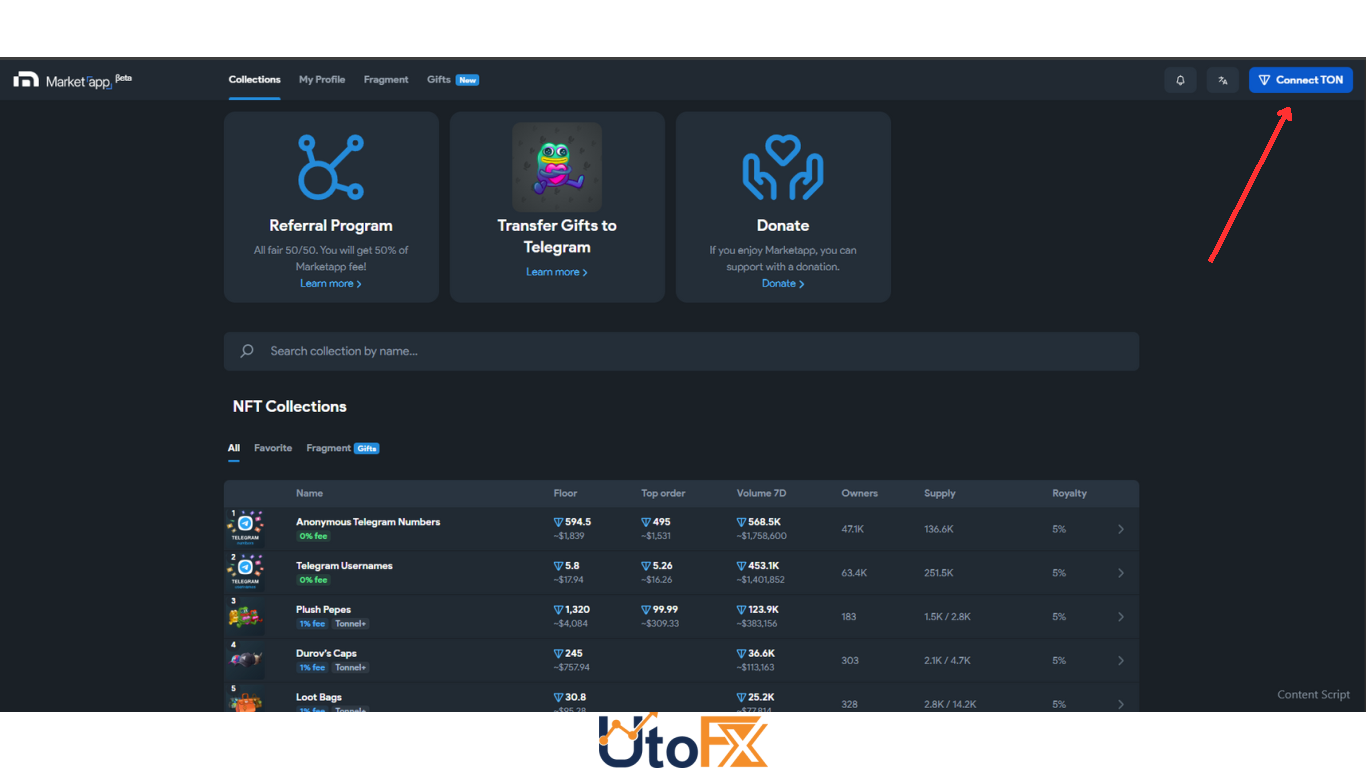
Task: Click the Telegram Usernames name
Action: (x=344, y=566)
